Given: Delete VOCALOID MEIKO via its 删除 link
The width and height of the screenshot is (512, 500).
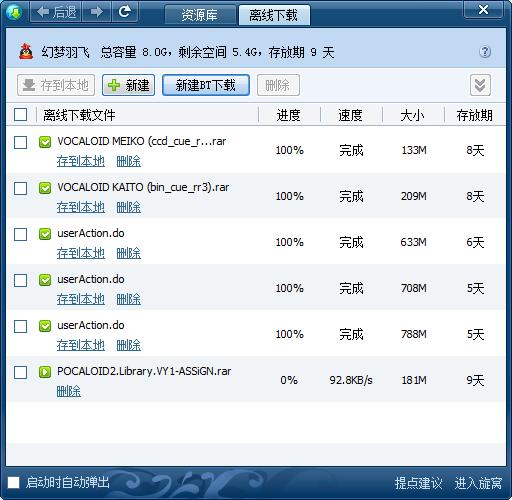Looking at the screenshot, I should coord(129,161).
